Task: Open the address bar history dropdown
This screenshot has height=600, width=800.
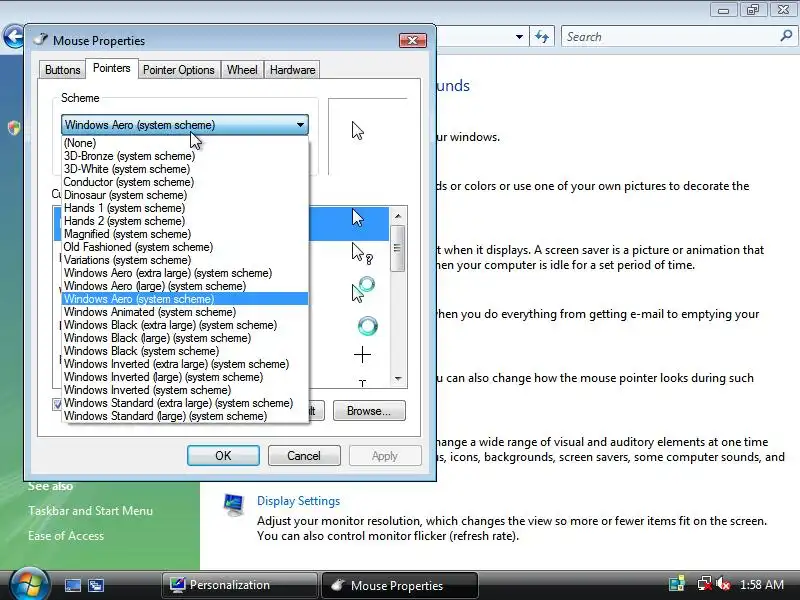Action: coord(519,37)
